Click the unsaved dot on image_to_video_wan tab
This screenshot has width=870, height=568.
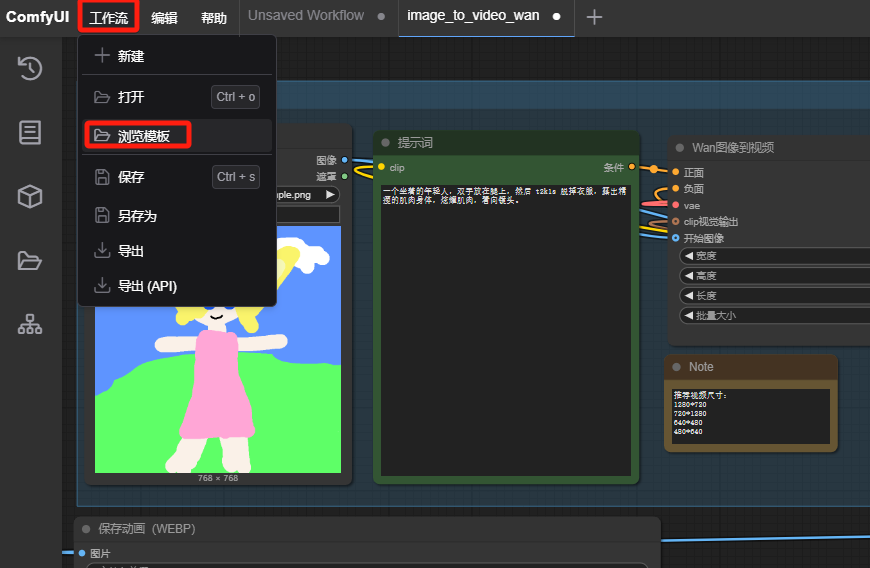pos(557,17)
